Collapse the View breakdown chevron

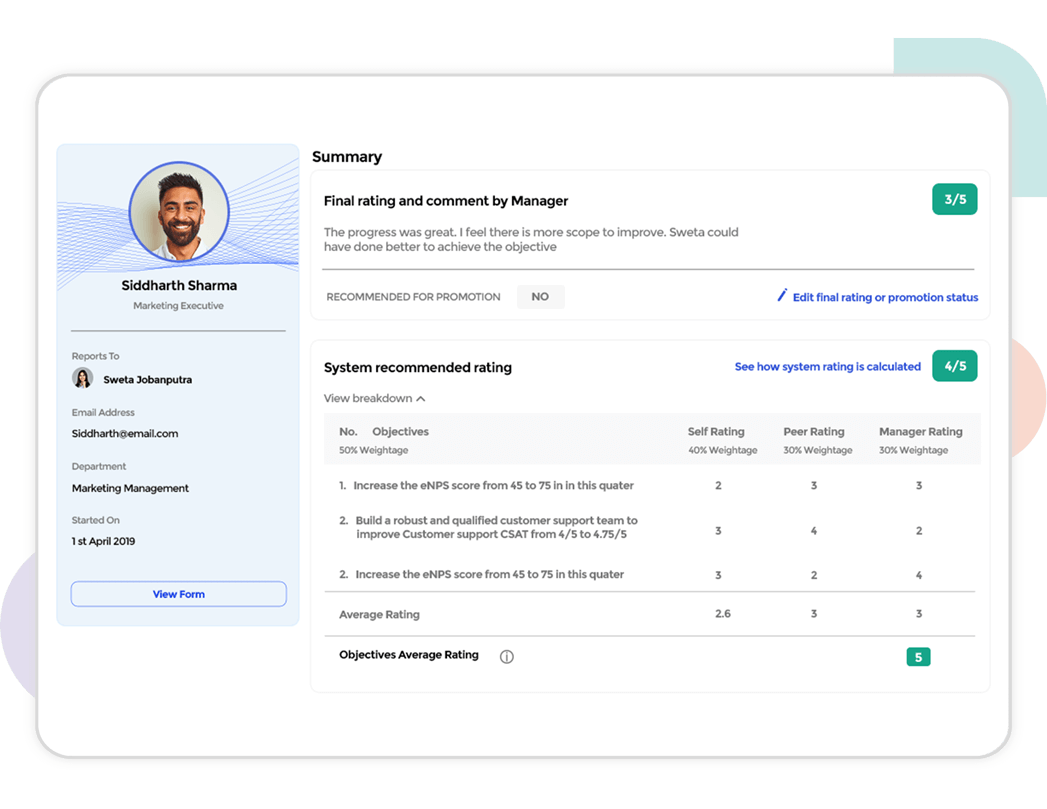[x=421, y=398]
